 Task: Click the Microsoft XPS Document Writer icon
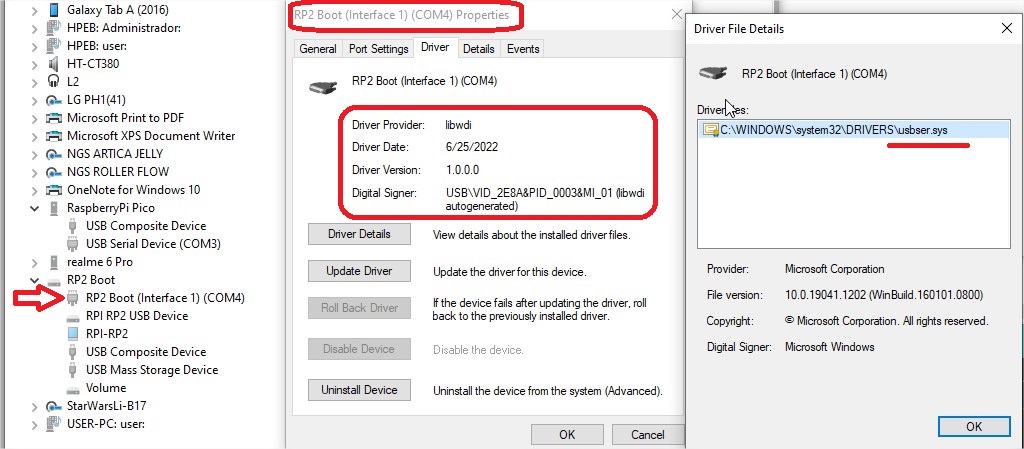click(x=55, y=136)
